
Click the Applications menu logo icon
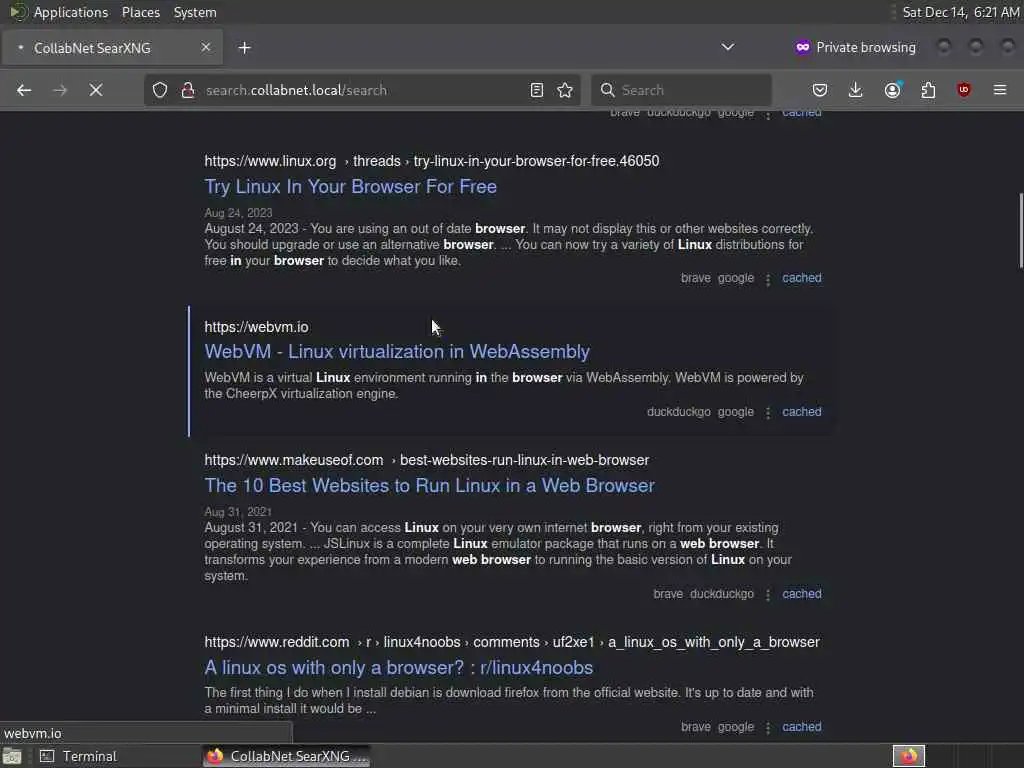point(18,12)
